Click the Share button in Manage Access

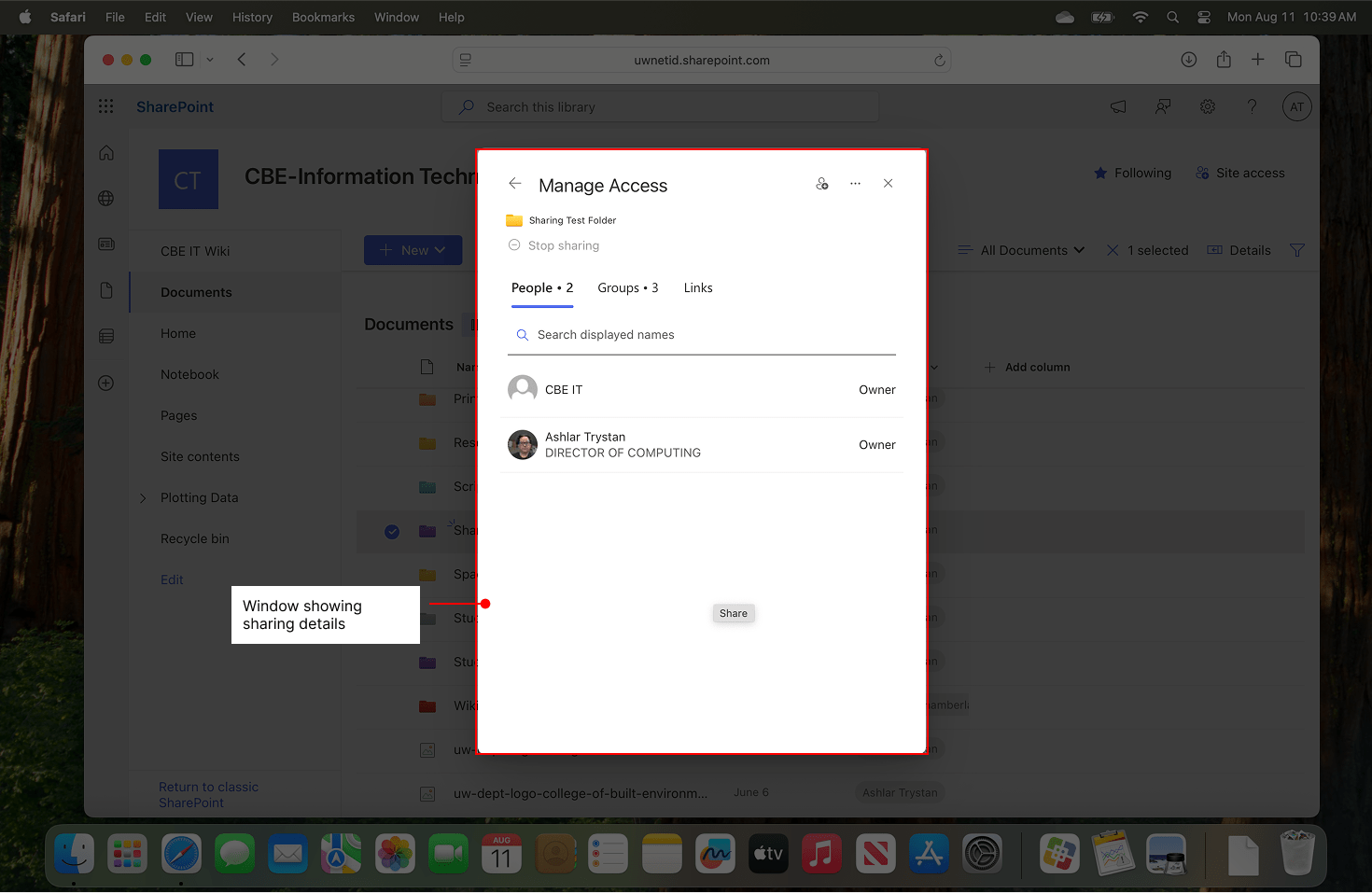pos(734,613)
